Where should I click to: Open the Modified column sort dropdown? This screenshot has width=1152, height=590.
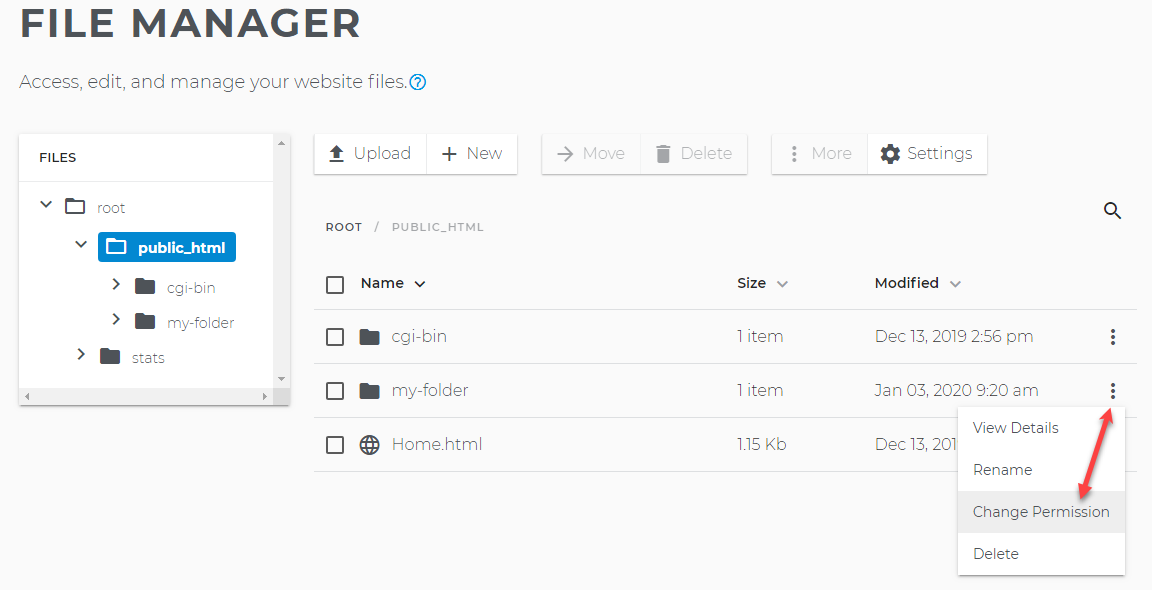click(x=955, y=283)
